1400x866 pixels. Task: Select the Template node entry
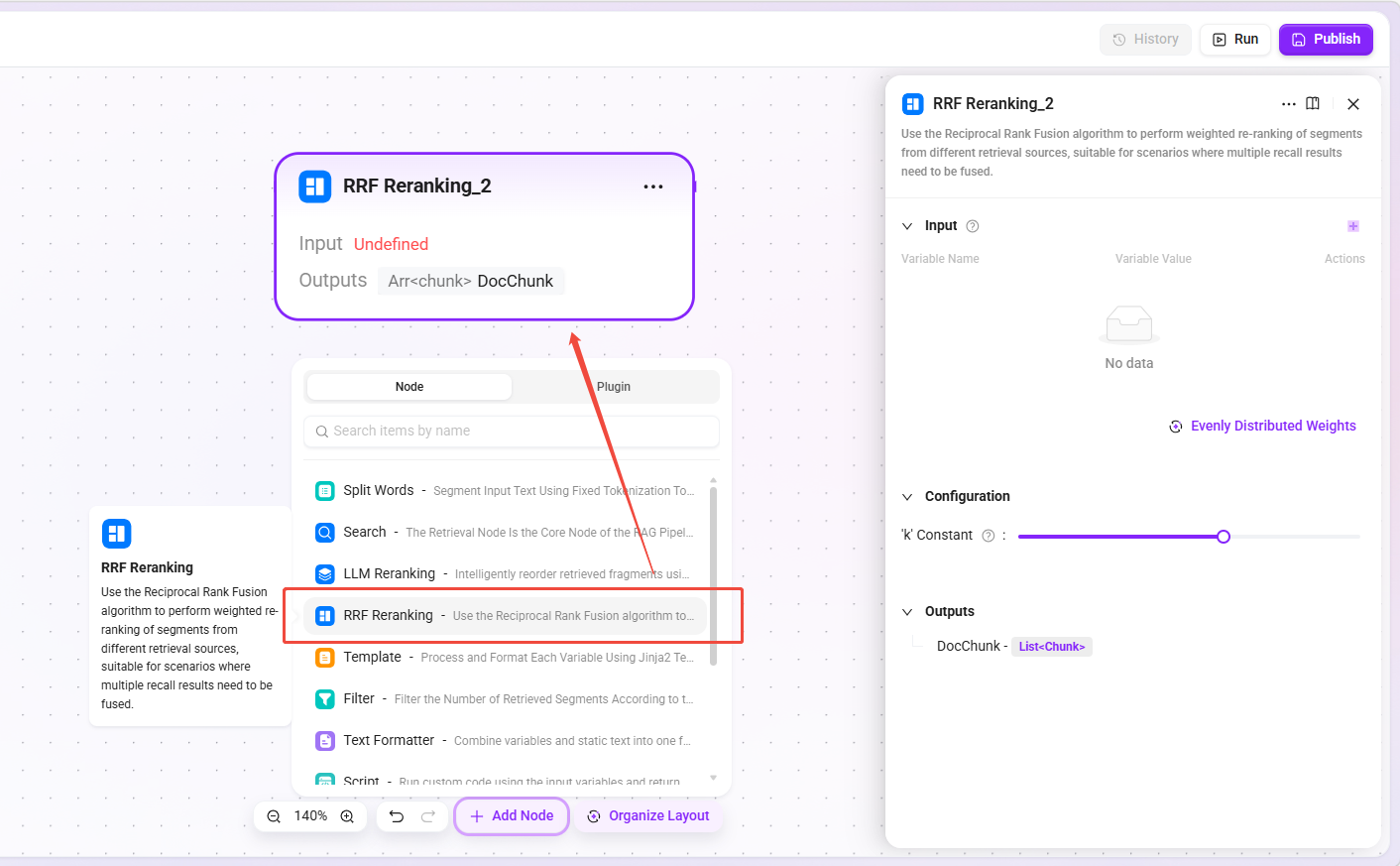507,658
